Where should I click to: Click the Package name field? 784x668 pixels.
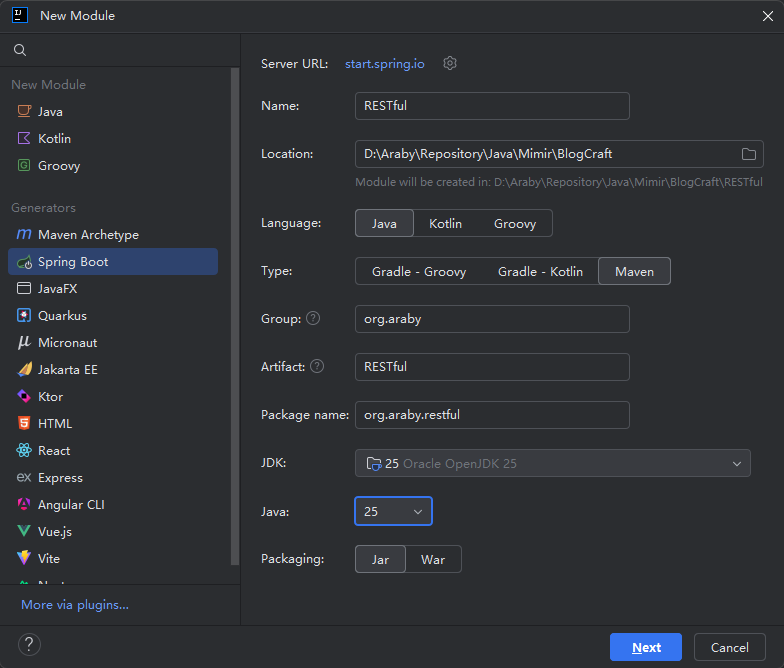492,415
